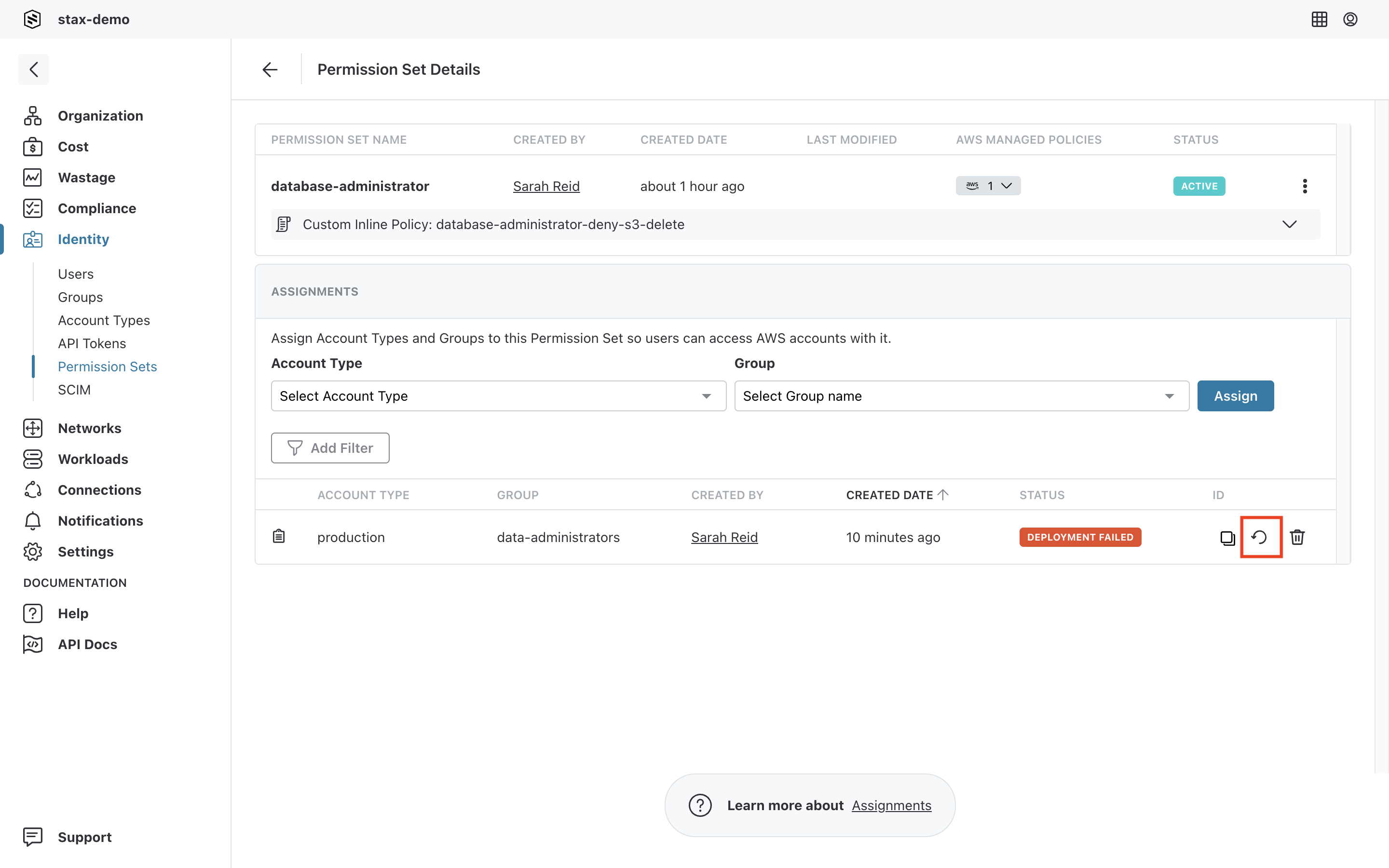Click the production account type cell
1389x868 pixels.
(x=351, y=537)
